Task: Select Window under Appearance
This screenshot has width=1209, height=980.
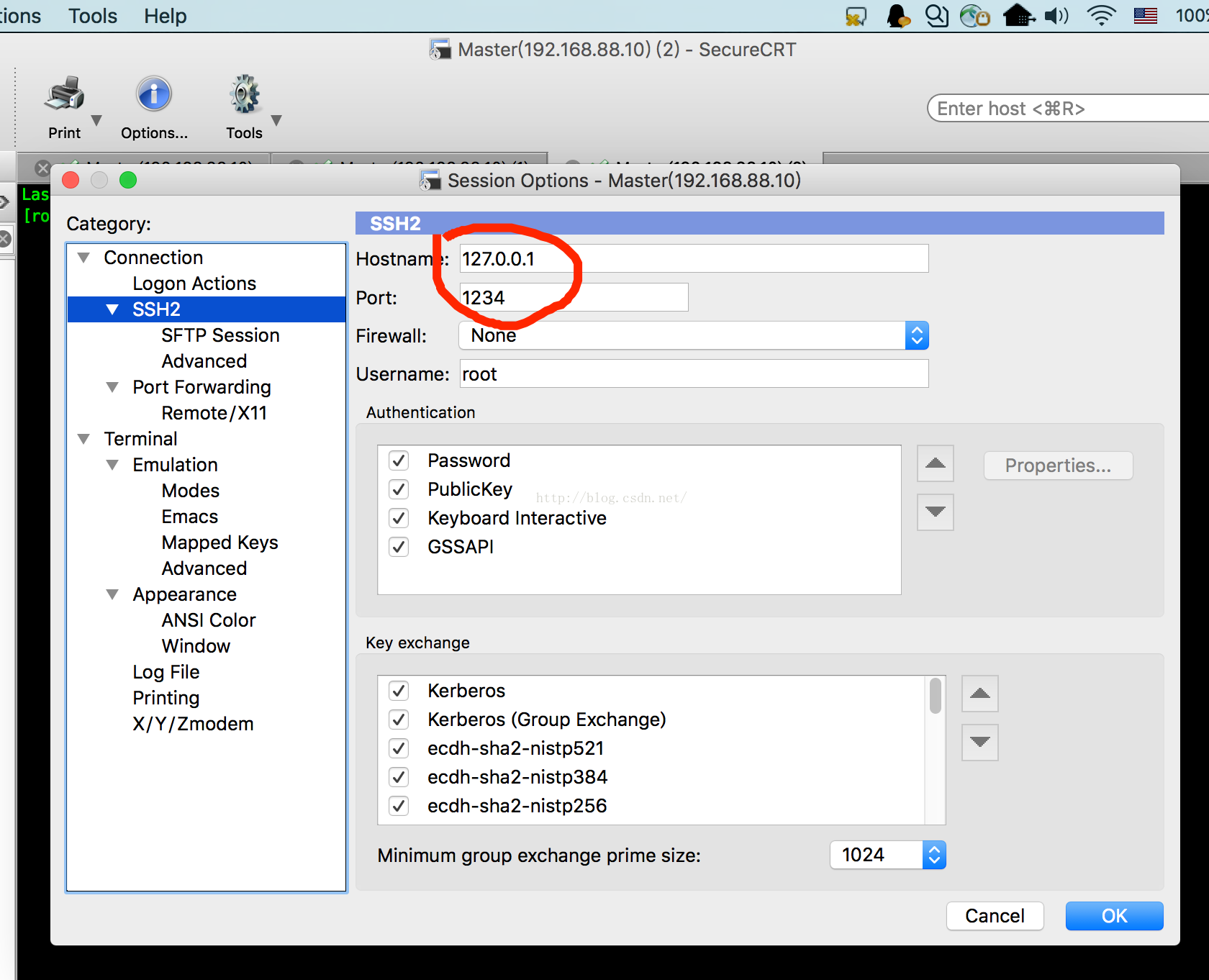Action: click(196, 646)
